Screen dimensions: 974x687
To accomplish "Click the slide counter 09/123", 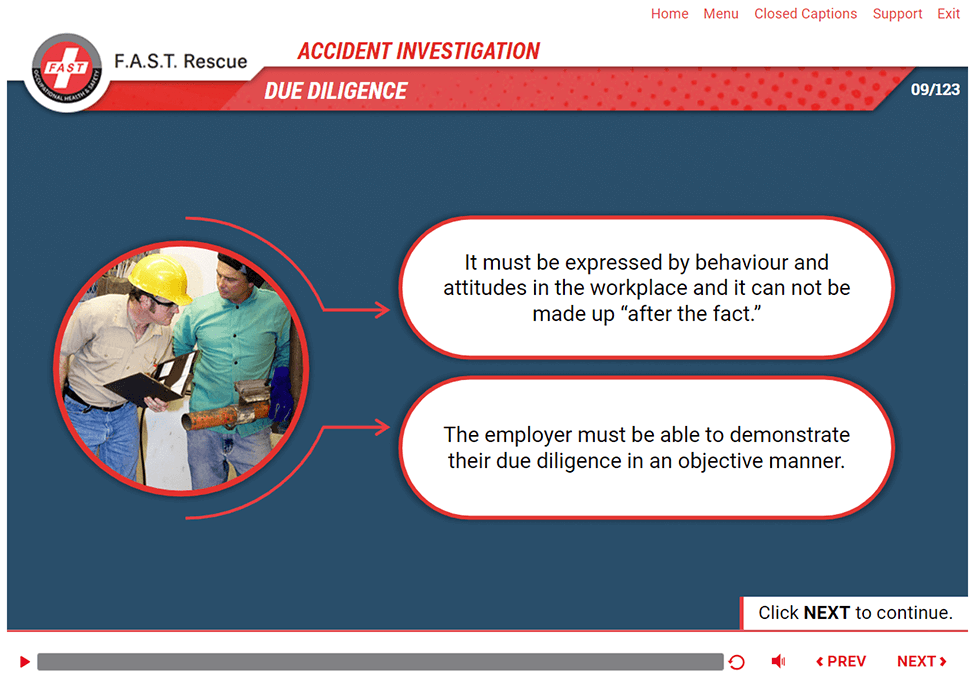I will (935, 89).
